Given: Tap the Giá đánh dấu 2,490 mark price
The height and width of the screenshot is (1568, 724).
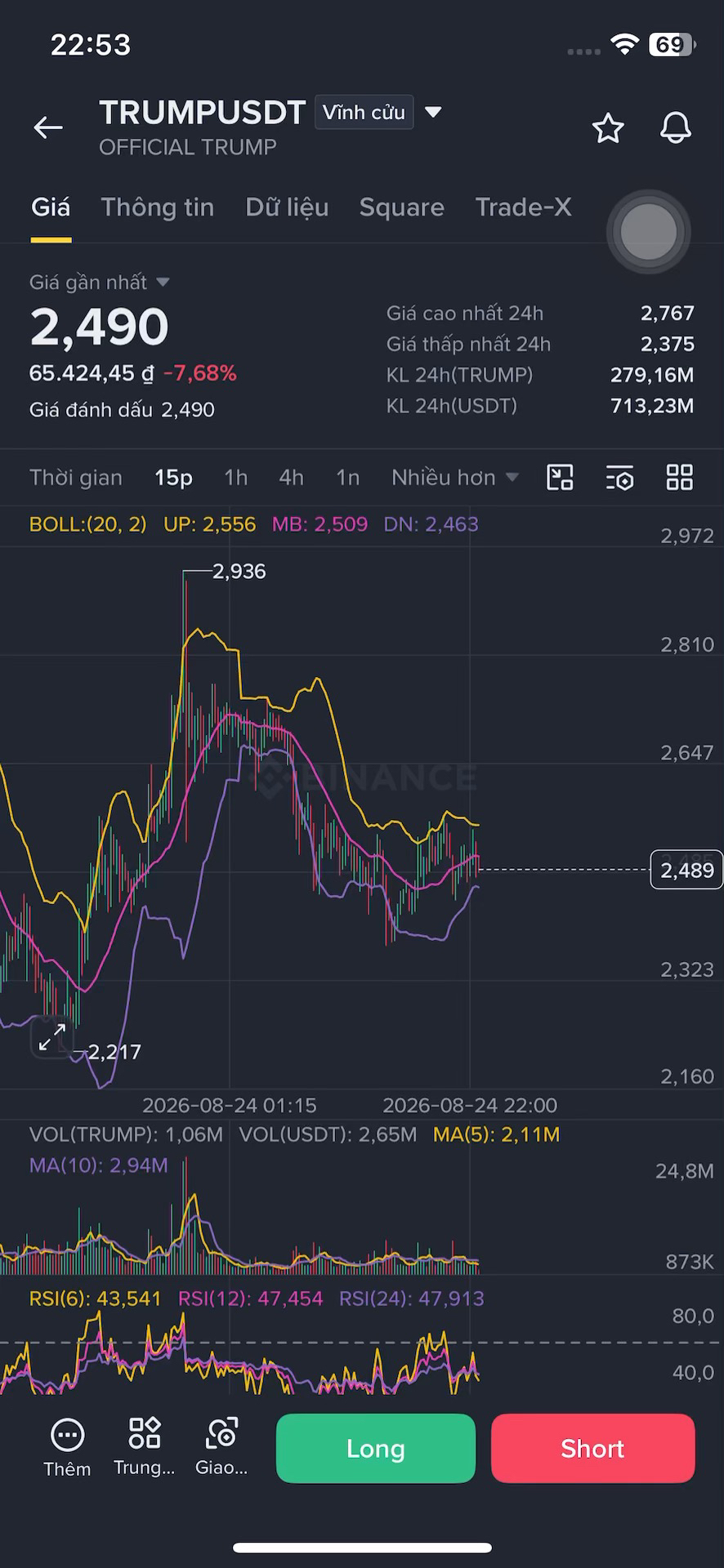Looking at the screenshot, I should click(x=122, y=410).
